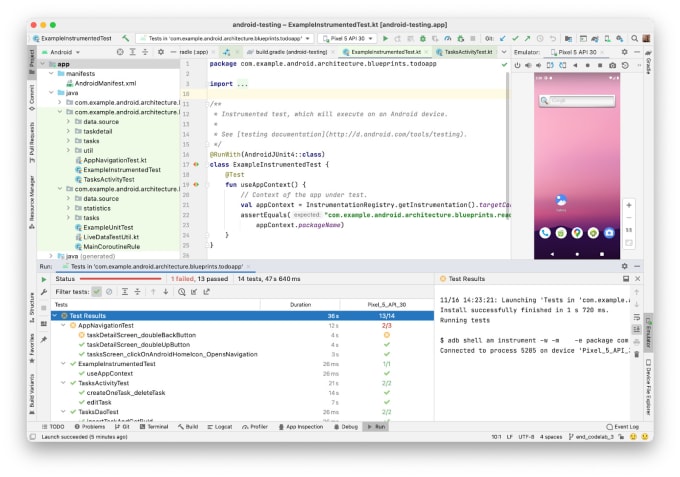Viewport: 680px width, 477px height.
Task: Click the green Run app button in toolbar
Action: 386,38
